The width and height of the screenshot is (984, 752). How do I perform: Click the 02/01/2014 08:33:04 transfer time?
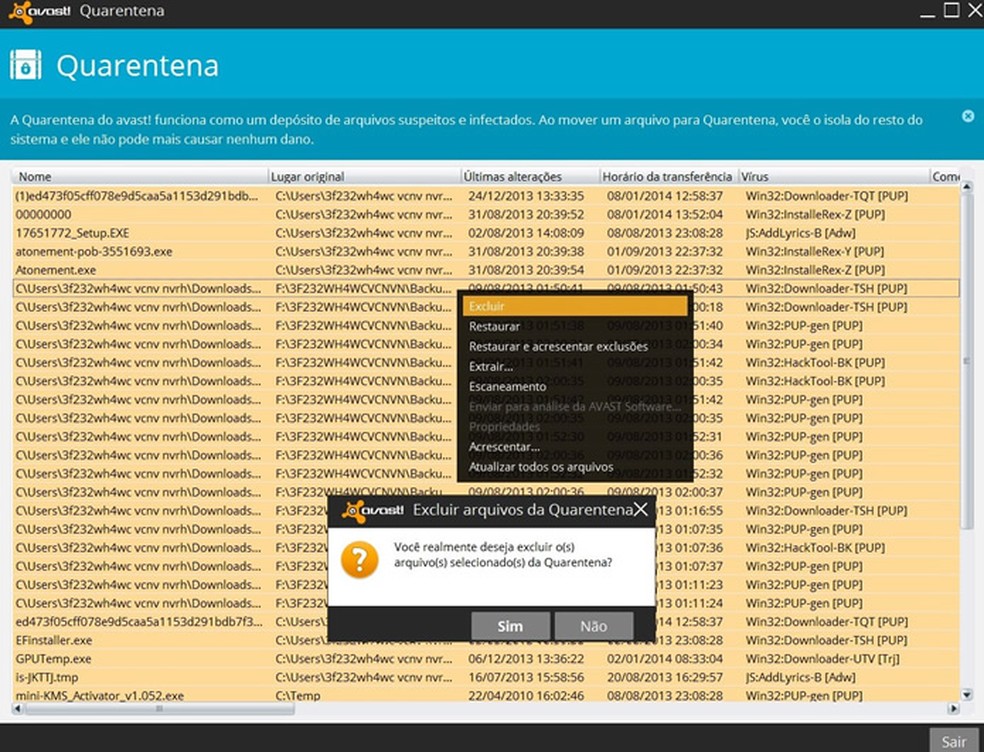[665, 658]
